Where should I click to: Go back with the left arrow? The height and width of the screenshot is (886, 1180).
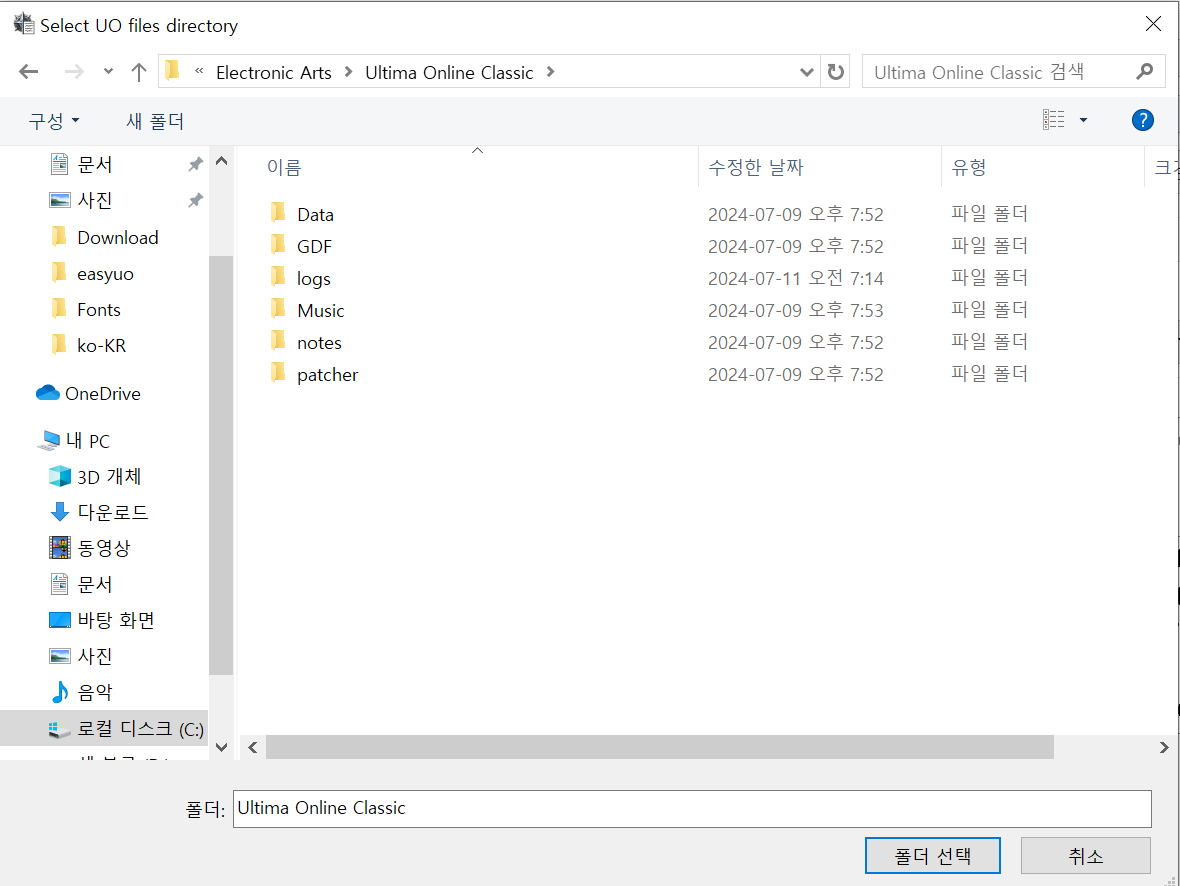[29, 72]
